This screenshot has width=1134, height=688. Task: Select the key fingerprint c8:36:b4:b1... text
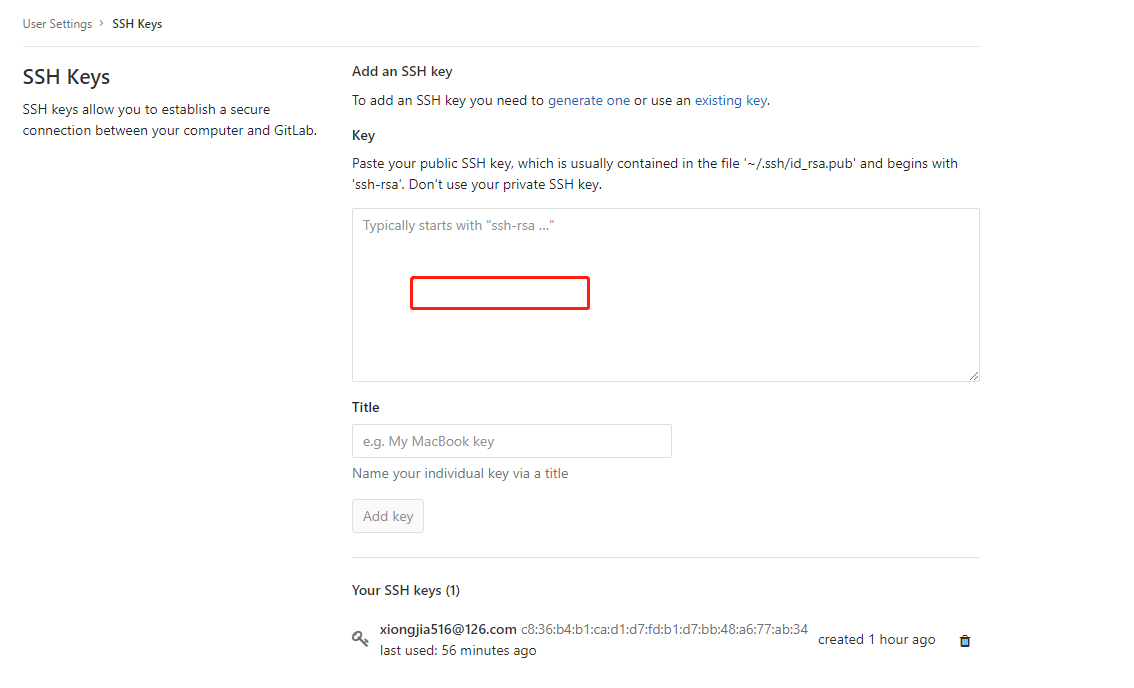[664, 629]
